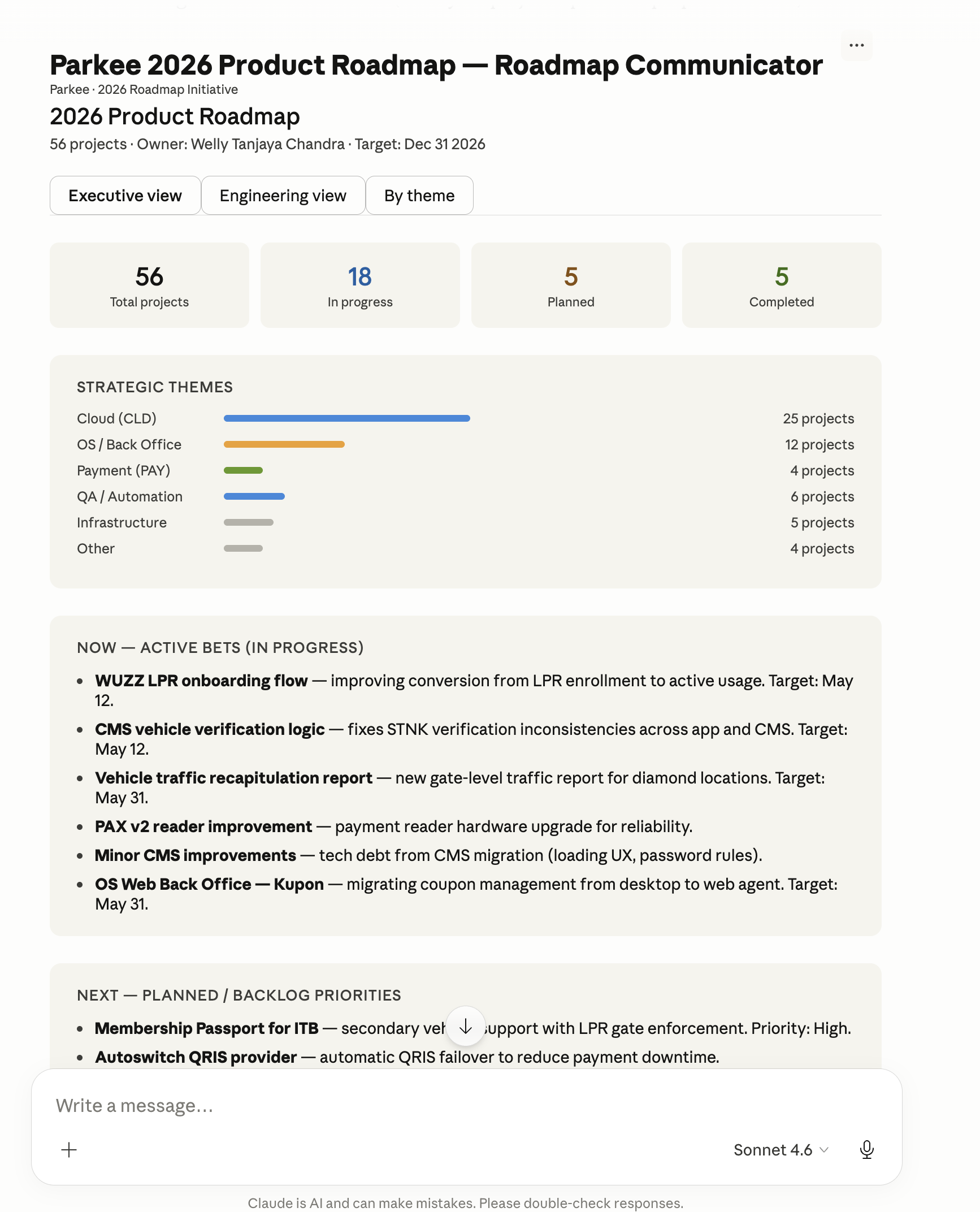Switch to the Engineering view tab
The width and height of the screenshot is (980, 1212).
click(283, 196)
